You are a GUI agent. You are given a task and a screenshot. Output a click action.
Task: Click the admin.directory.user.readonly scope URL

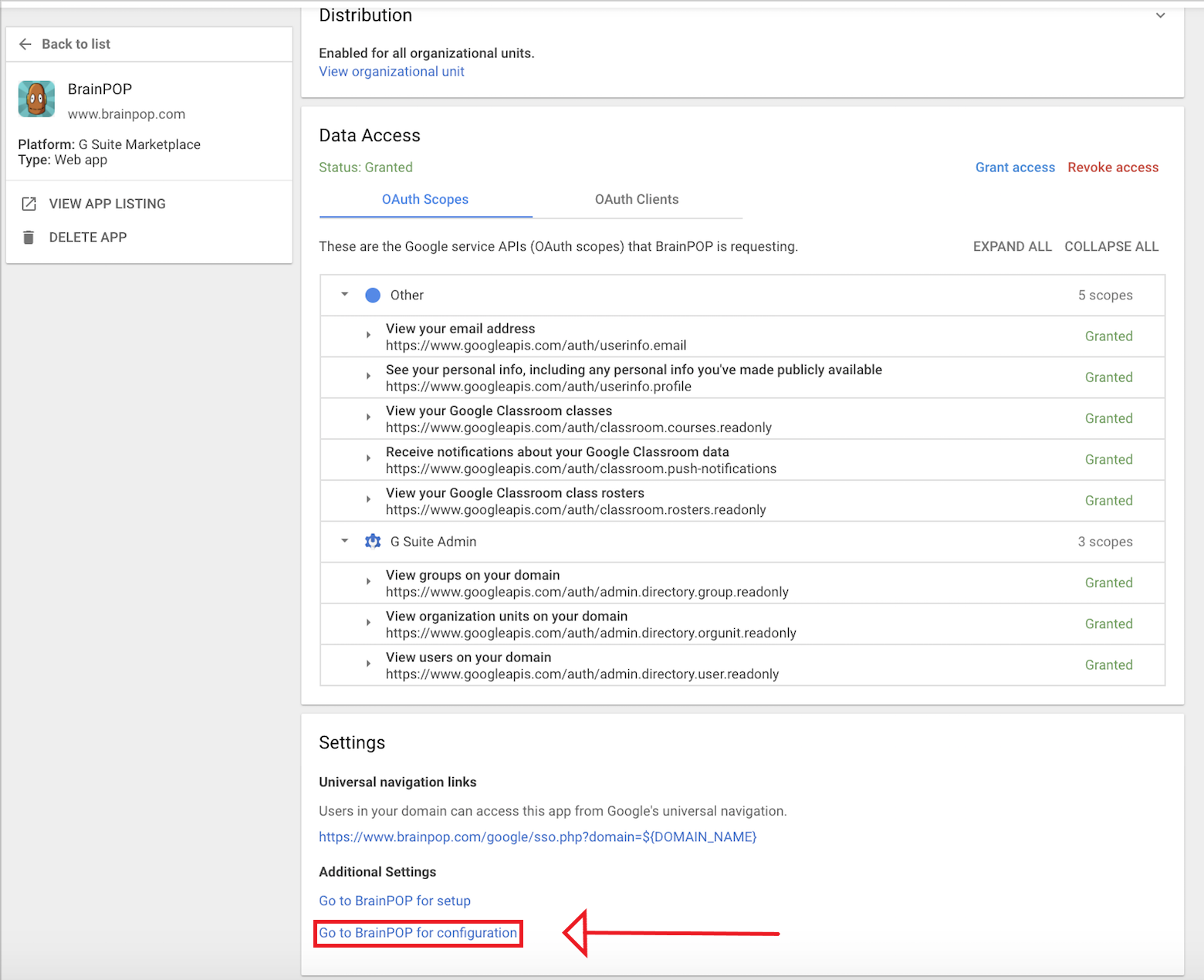click(582, 674)
